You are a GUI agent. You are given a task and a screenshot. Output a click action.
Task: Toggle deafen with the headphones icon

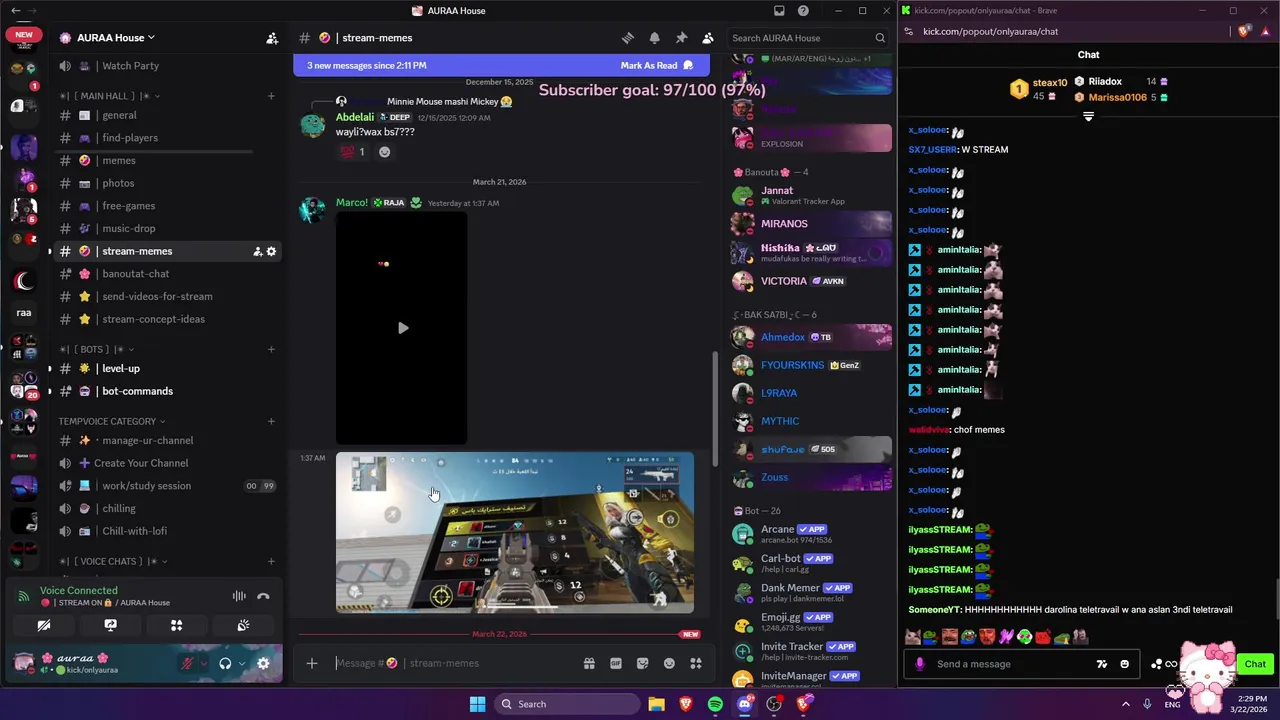[x=225, y=663]
